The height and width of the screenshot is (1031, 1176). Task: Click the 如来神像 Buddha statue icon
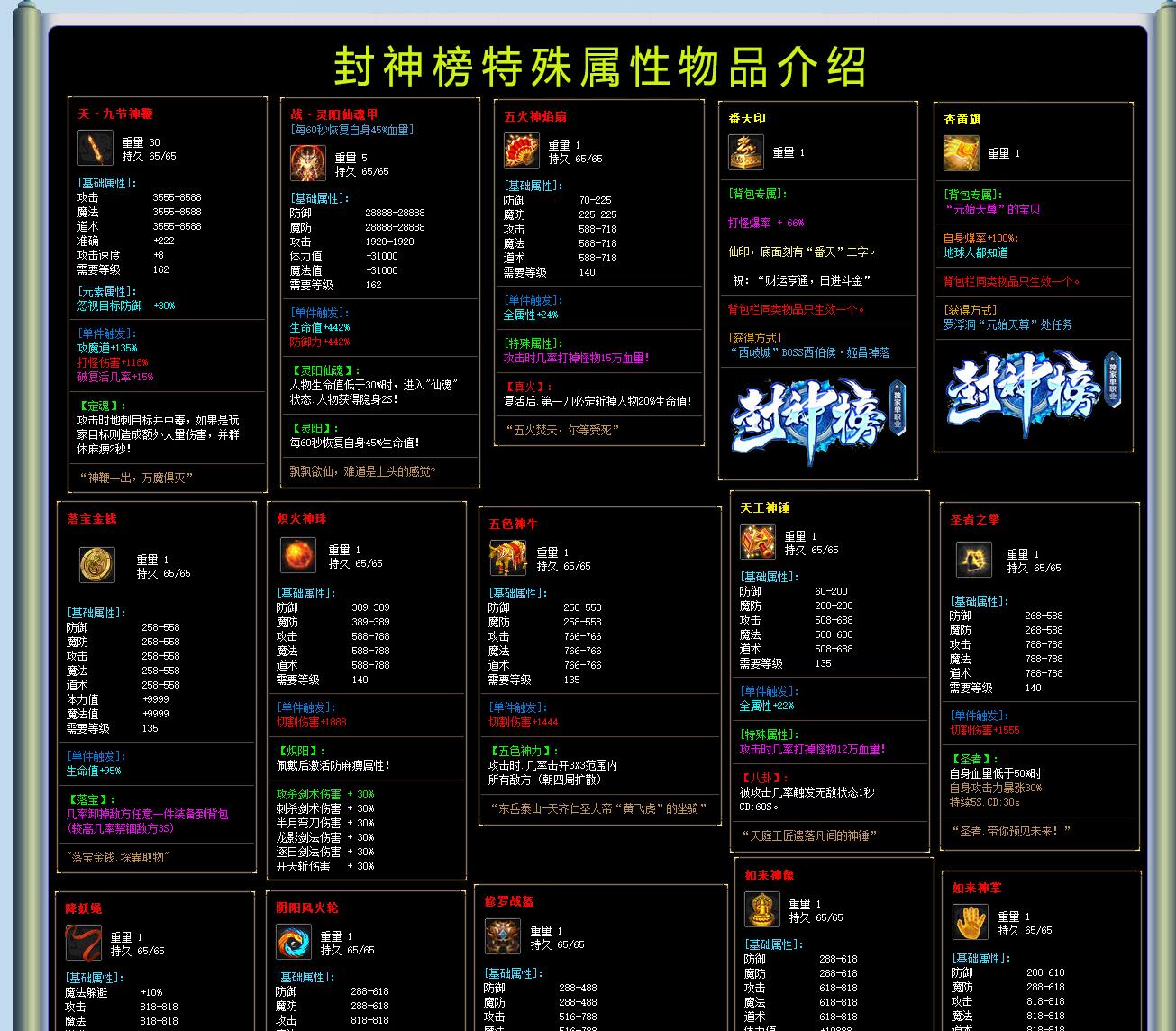762,909
